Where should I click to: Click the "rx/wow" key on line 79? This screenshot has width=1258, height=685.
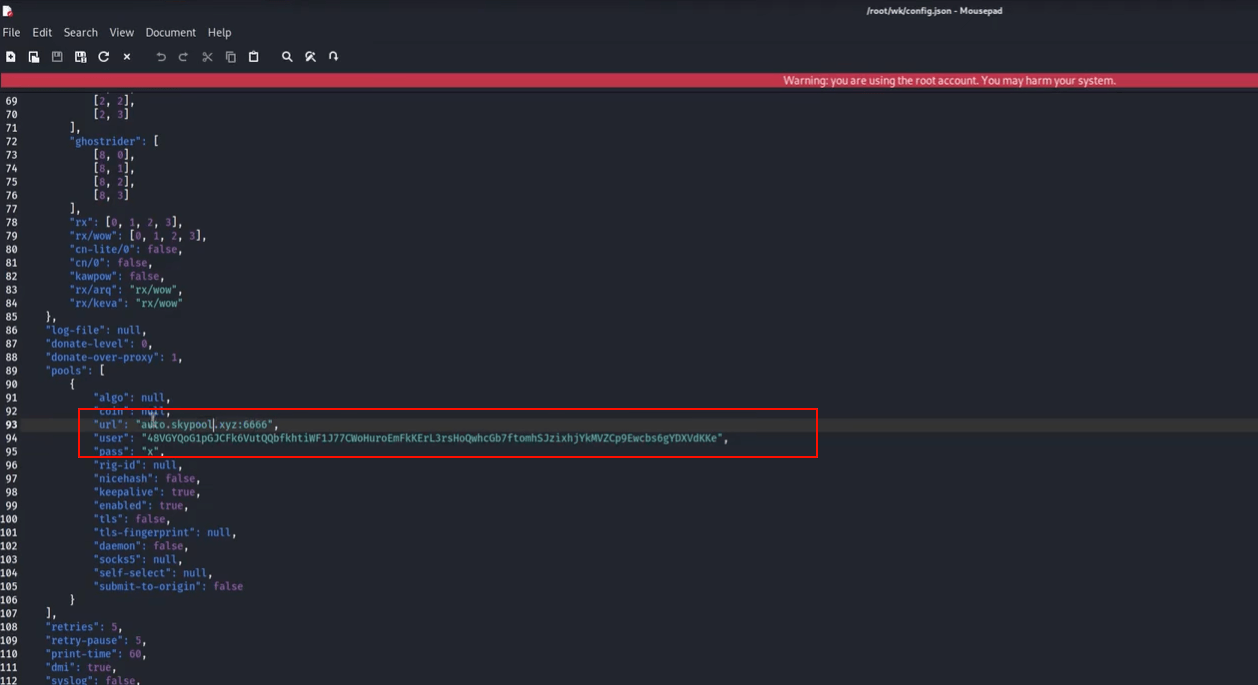coord(97,236)
